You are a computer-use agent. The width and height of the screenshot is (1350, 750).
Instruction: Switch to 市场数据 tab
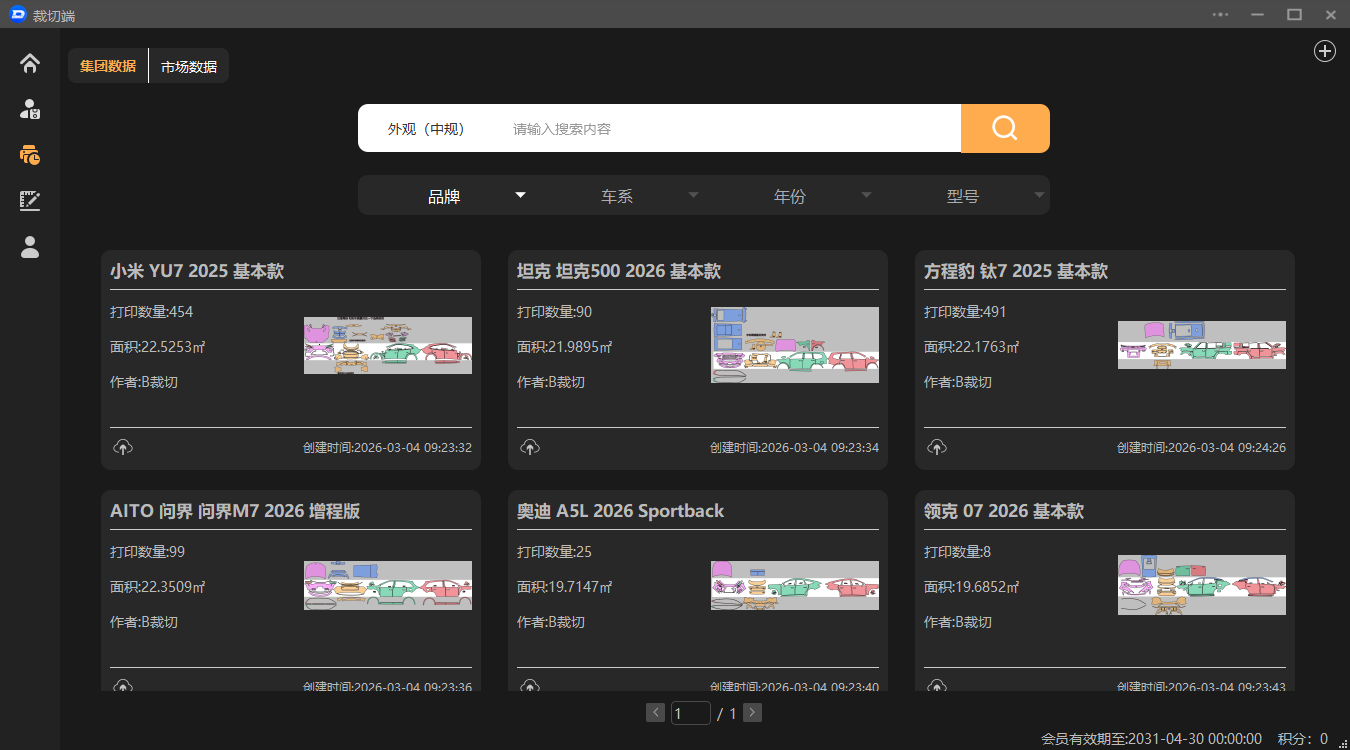point(189,66)
